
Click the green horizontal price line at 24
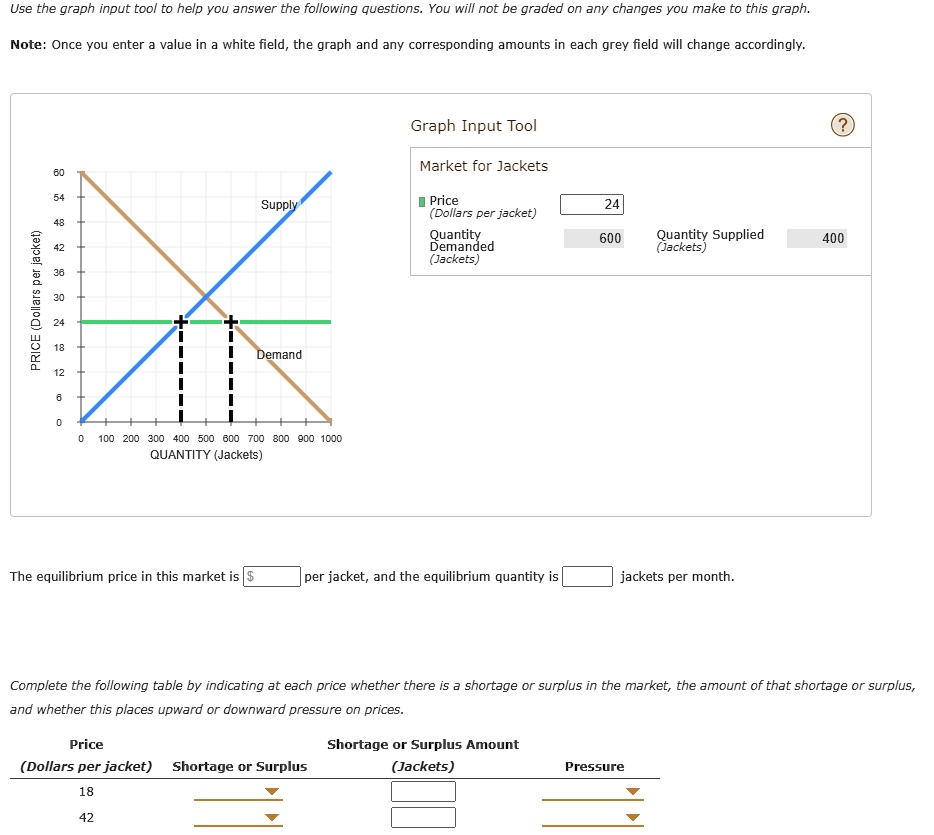pyautogui.click(x=290, y=321)
